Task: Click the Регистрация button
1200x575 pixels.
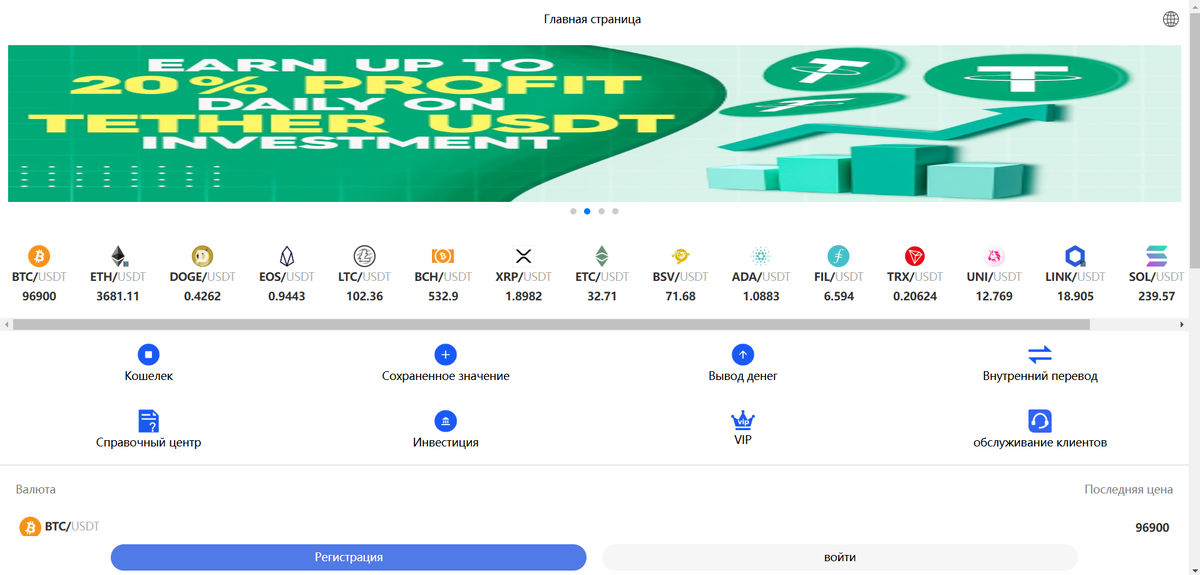Action: (348, 557)
